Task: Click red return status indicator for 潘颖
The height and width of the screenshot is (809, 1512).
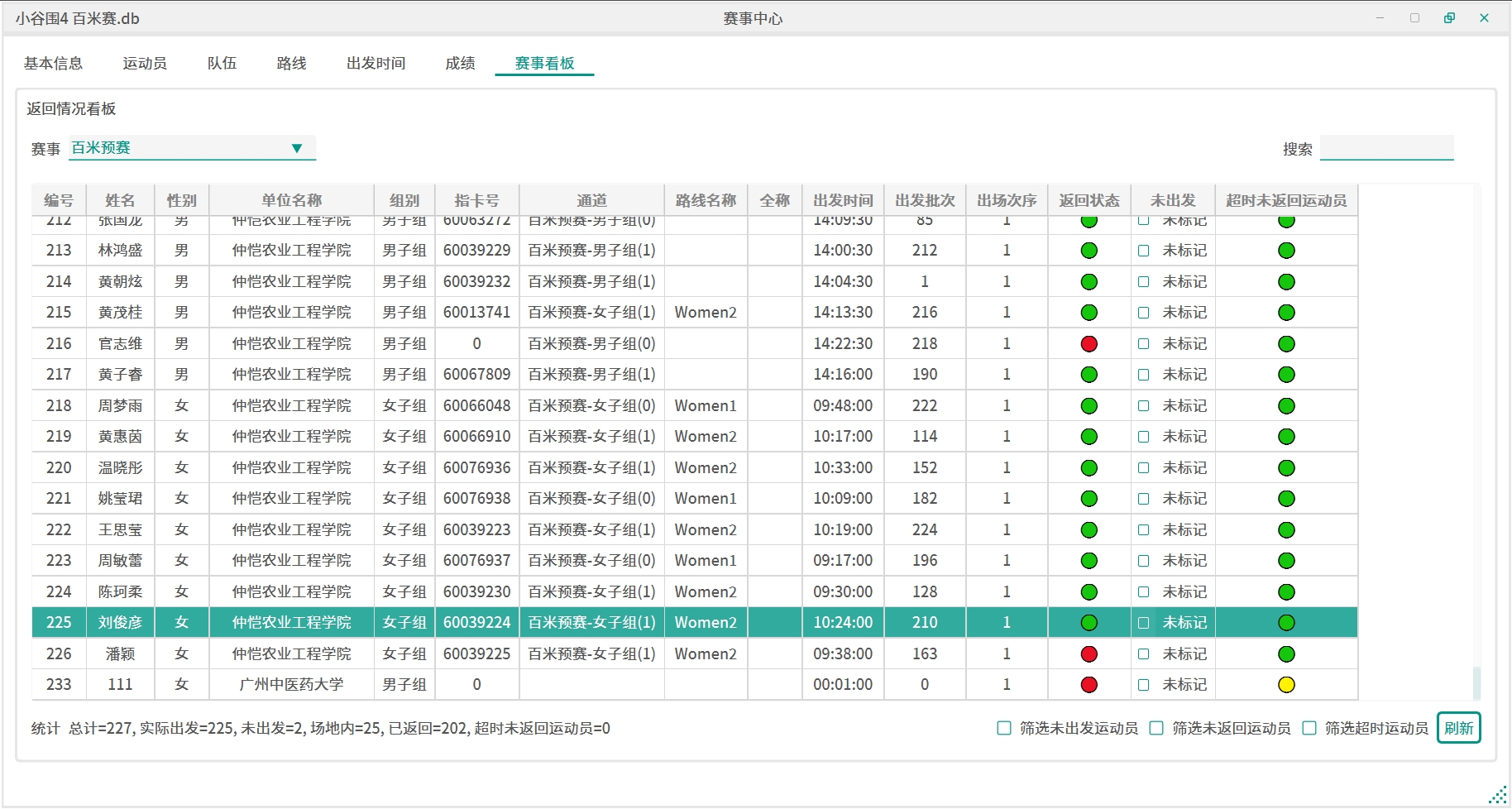Action: click(x=1089, y=654)
